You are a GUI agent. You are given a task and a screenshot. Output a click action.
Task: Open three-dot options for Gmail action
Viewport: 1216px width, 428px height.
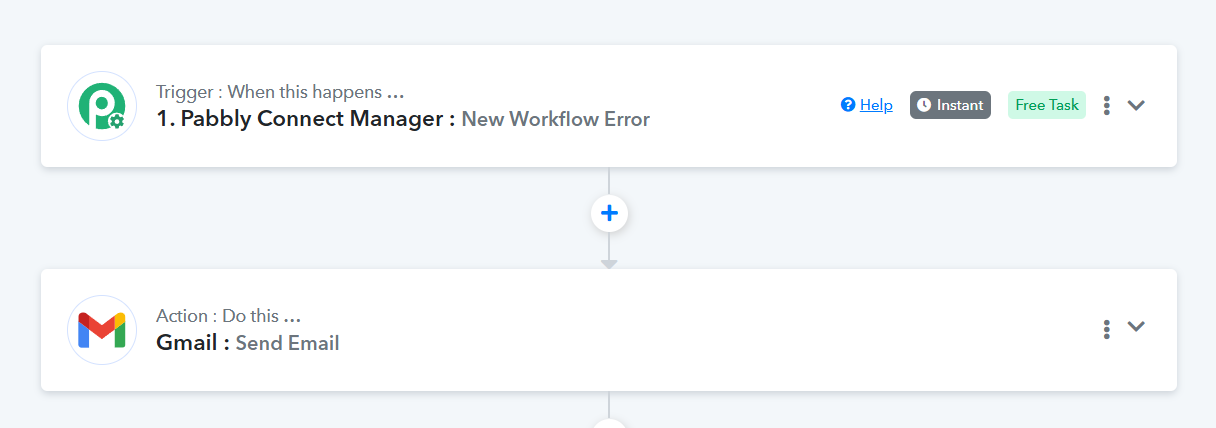pyautogui.click(x=1106, y=329)
